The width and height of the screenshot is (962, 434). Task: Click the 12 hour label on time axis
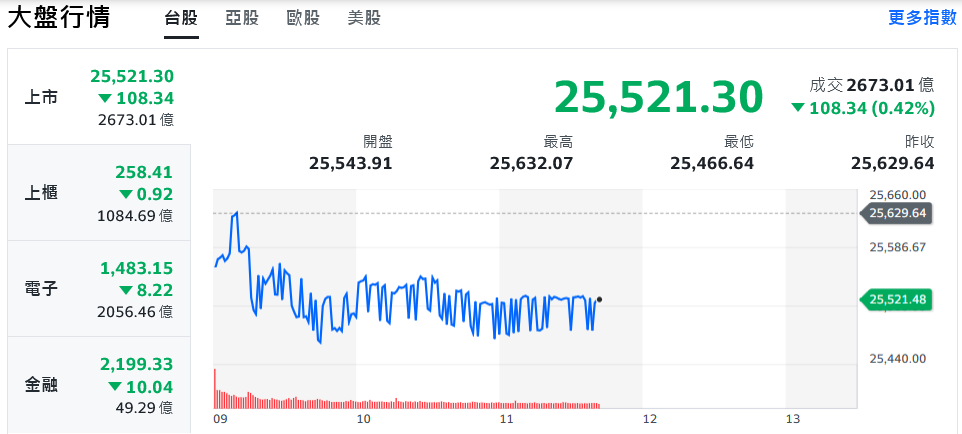tap(649, 420)
